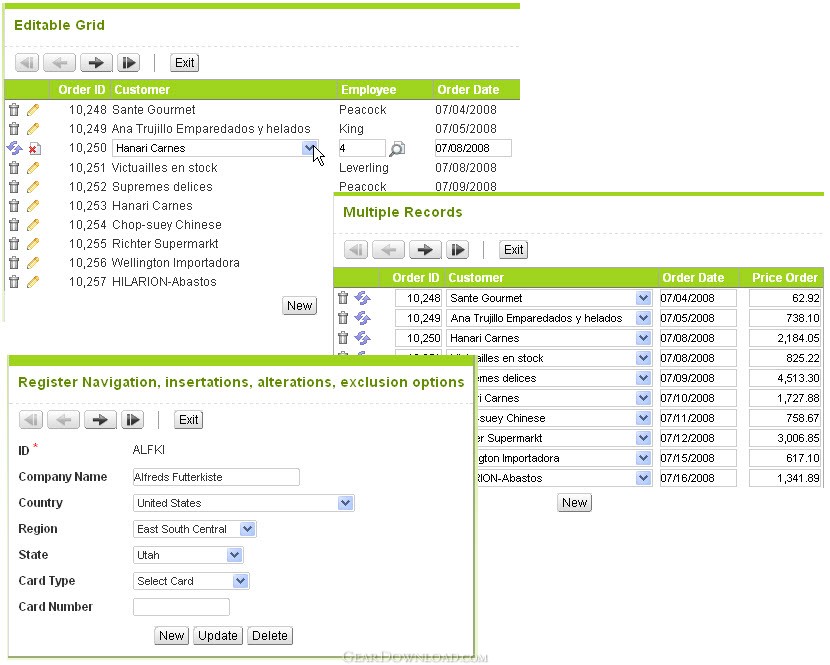Screen dimensions: 830x665
Task: Click the magnifier lookup icon beside Employee field
Action: pos(397,149)
